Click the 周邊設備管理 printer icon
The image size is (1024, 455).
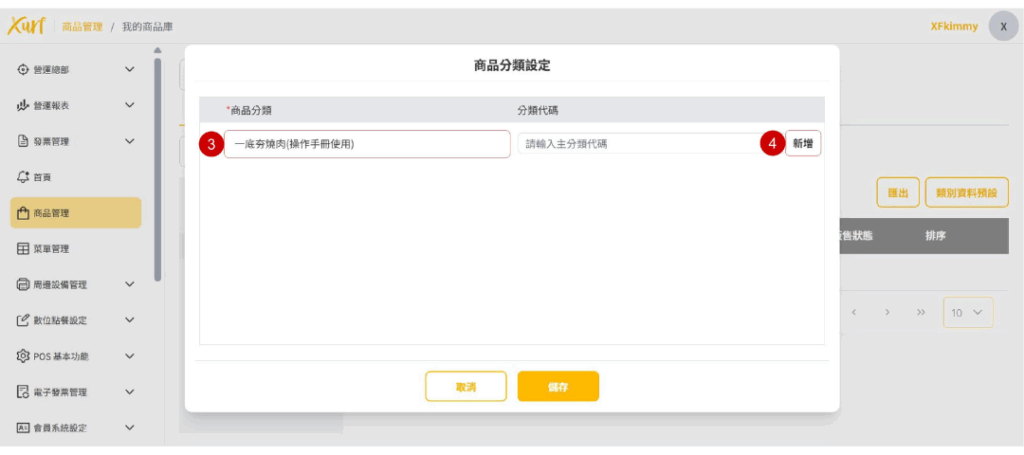point(23,285)
